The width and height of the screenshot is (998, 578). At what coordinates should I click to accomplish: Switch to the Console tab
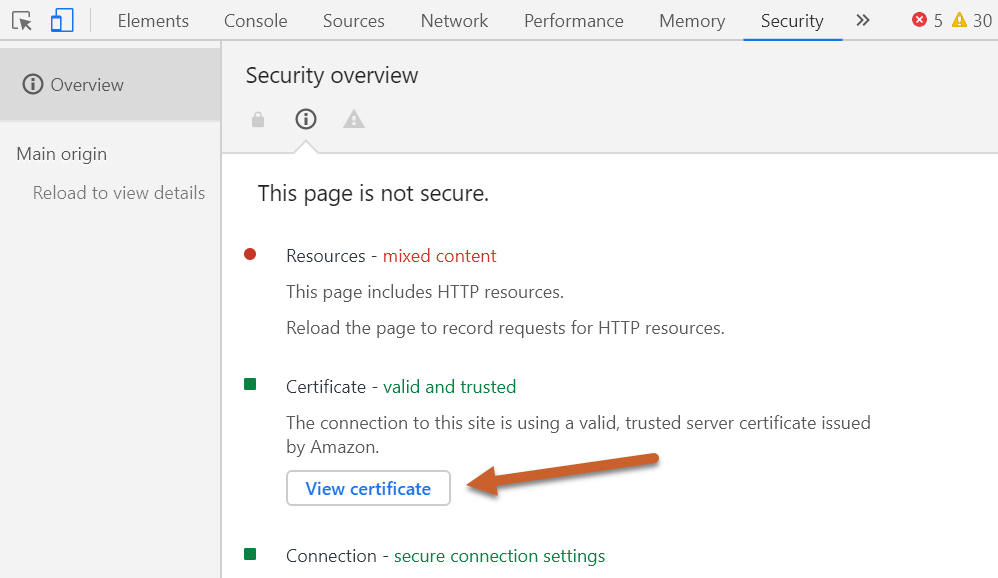(256, 21)
